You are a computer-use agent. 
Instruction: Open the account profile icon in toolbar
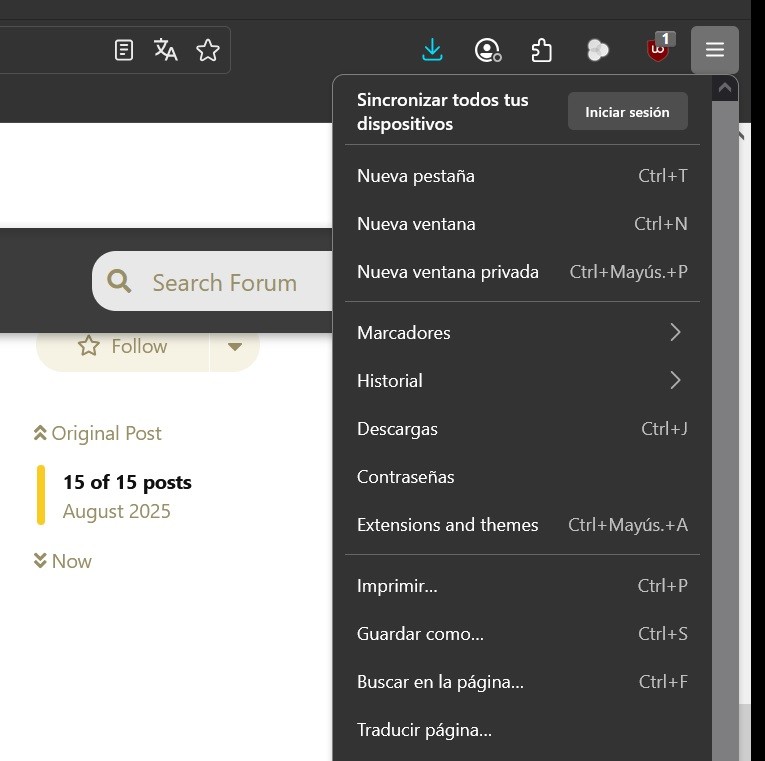(487, 50)
